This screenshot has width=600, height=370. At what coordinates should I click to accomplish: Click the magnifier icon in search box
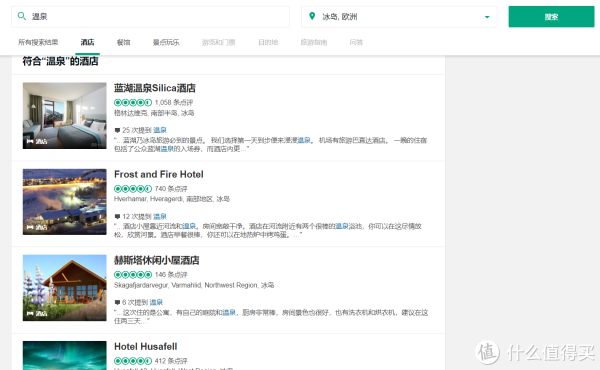(22, 16)
